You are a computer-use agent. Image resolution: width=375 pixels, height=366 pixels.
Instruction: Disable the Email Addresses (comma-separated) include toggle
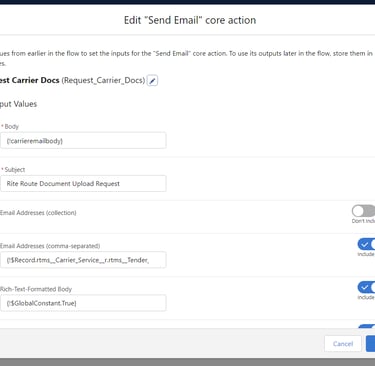[x=366, y=244]
